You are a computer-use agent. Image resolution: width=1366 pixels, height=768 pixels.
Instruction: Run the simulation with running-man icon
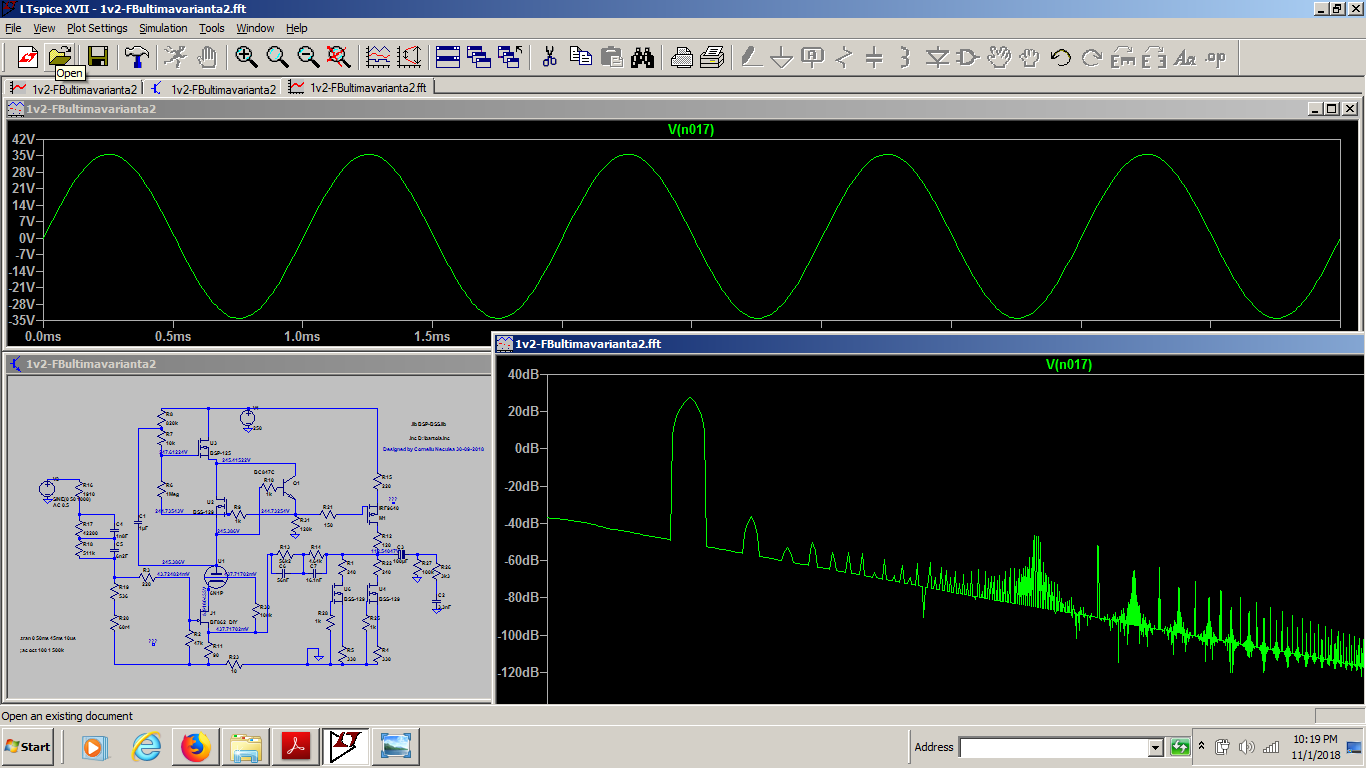coord(176,56)
